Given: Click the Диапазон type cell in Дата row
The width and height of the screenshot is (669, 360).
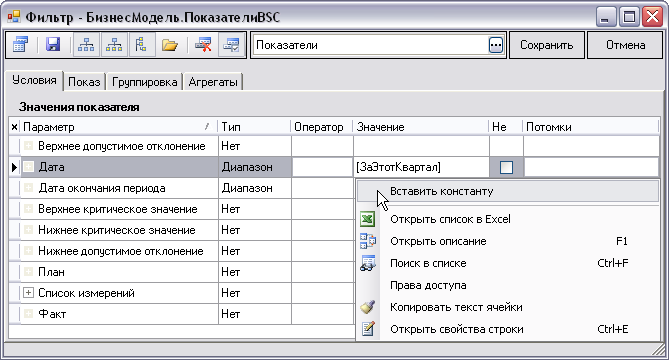Looking at the screenshot, I should tap(255, 167).
